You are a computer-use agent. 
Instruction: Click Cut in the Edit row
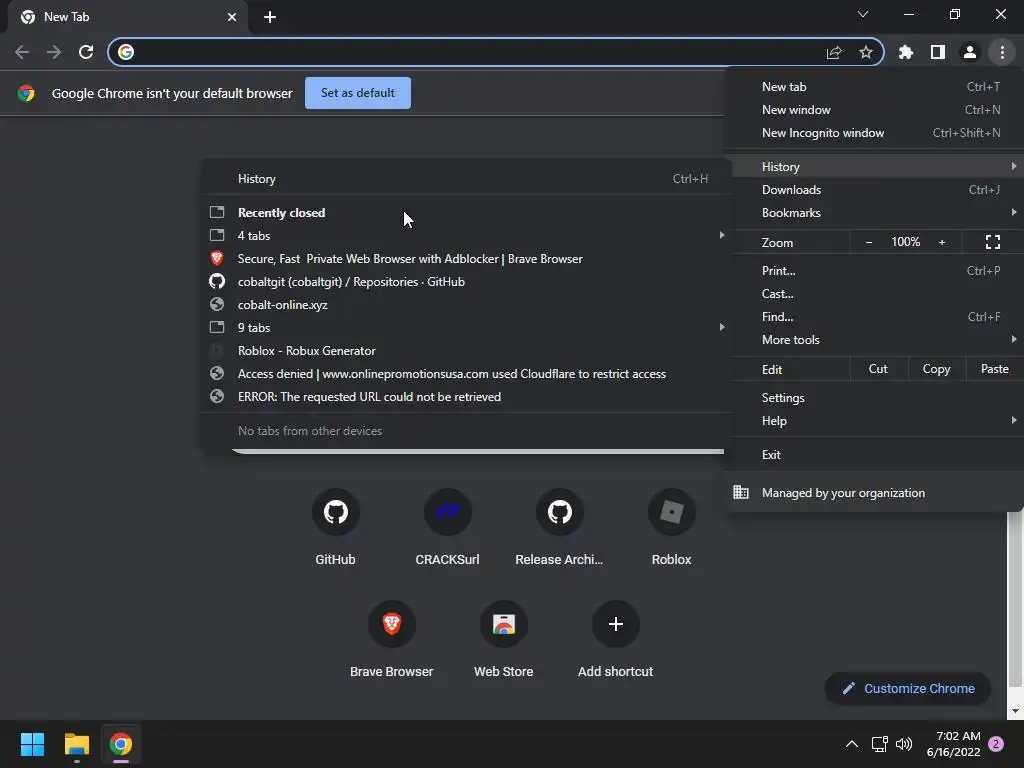tap(878, 369)
